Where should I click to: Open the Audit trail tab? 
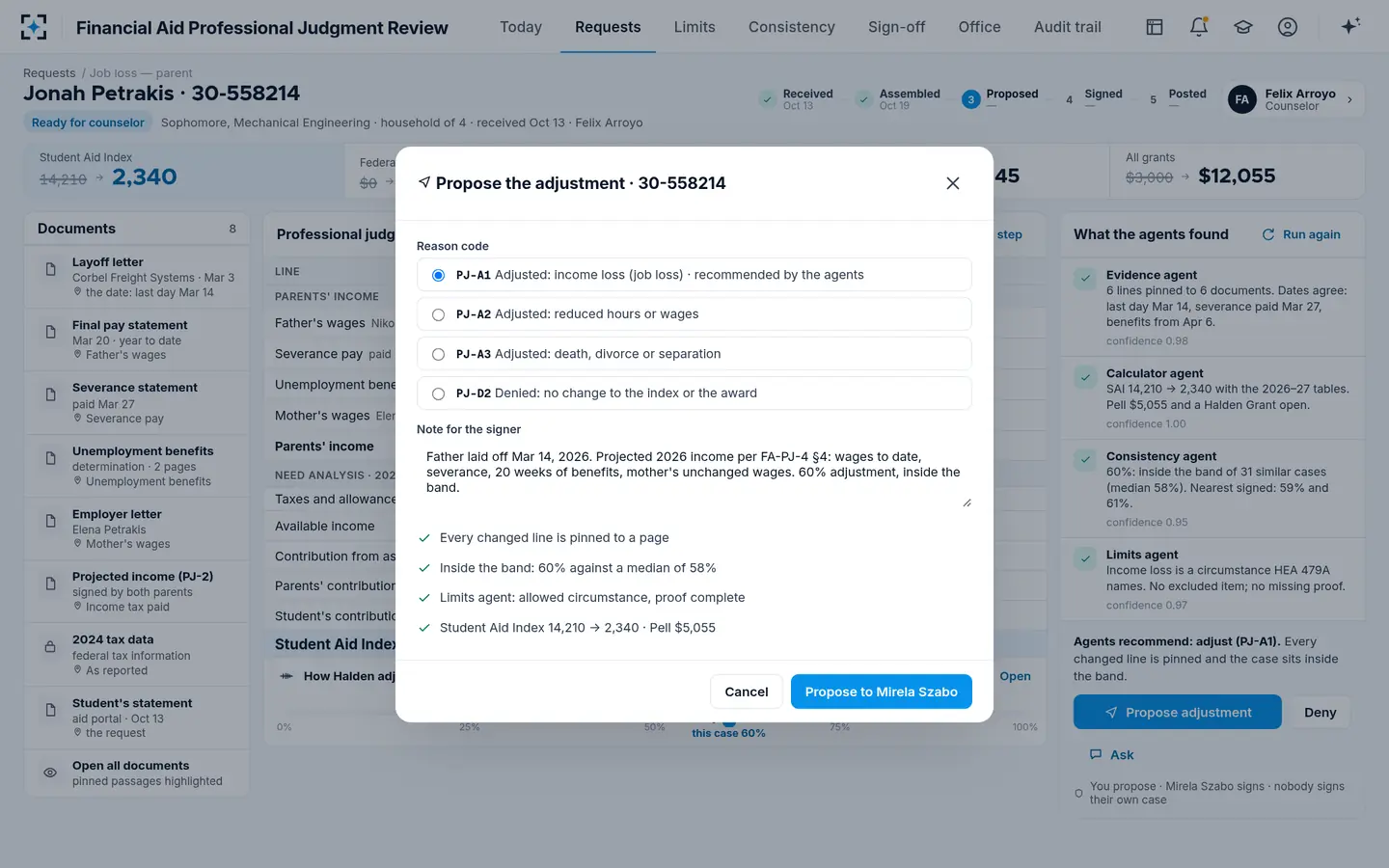pyautogui.click(x=1067, y=27)
